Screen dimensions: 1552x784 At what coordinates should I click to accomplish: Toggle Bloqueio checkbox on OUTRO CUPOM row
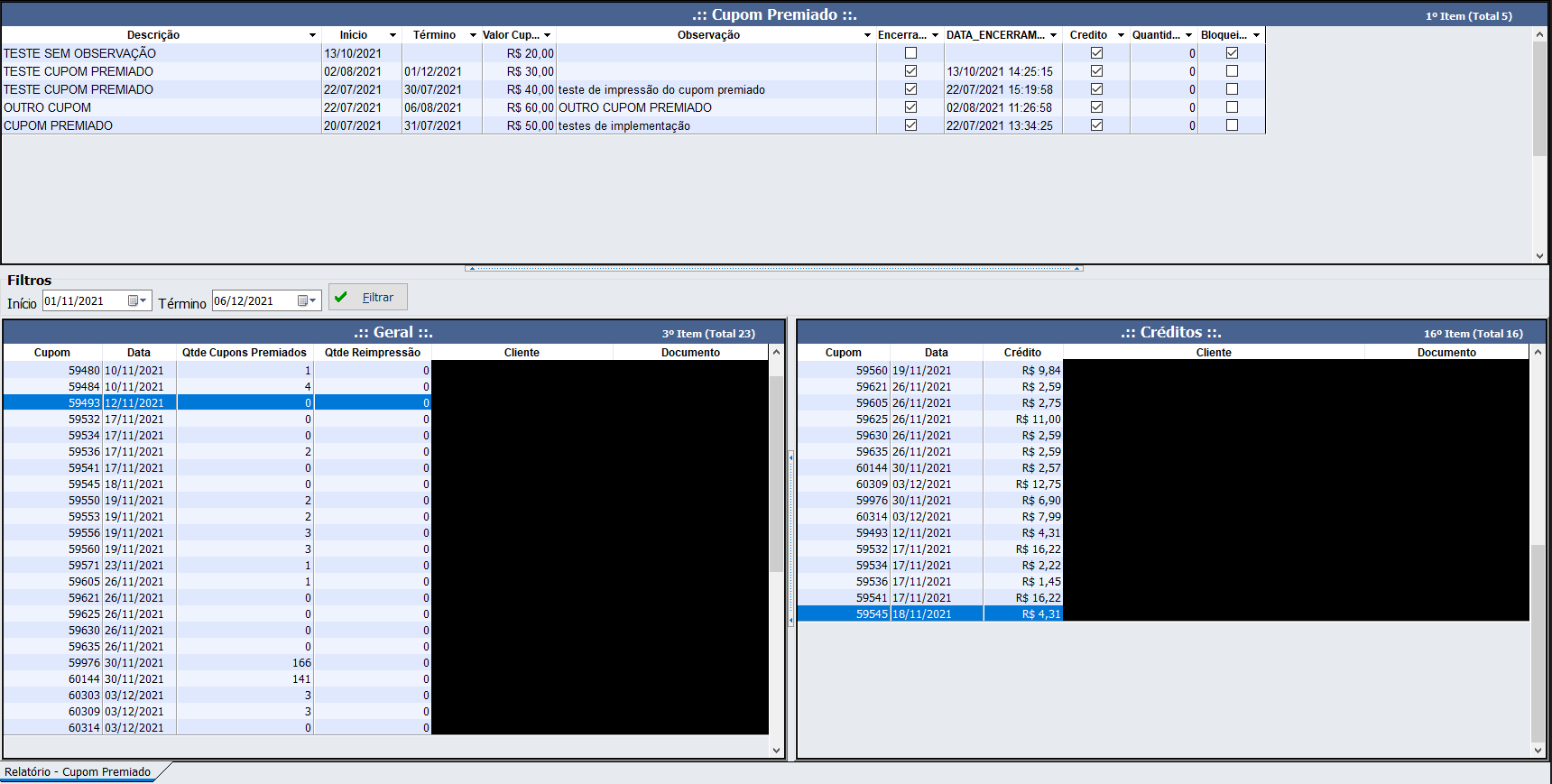[1232, 107]
